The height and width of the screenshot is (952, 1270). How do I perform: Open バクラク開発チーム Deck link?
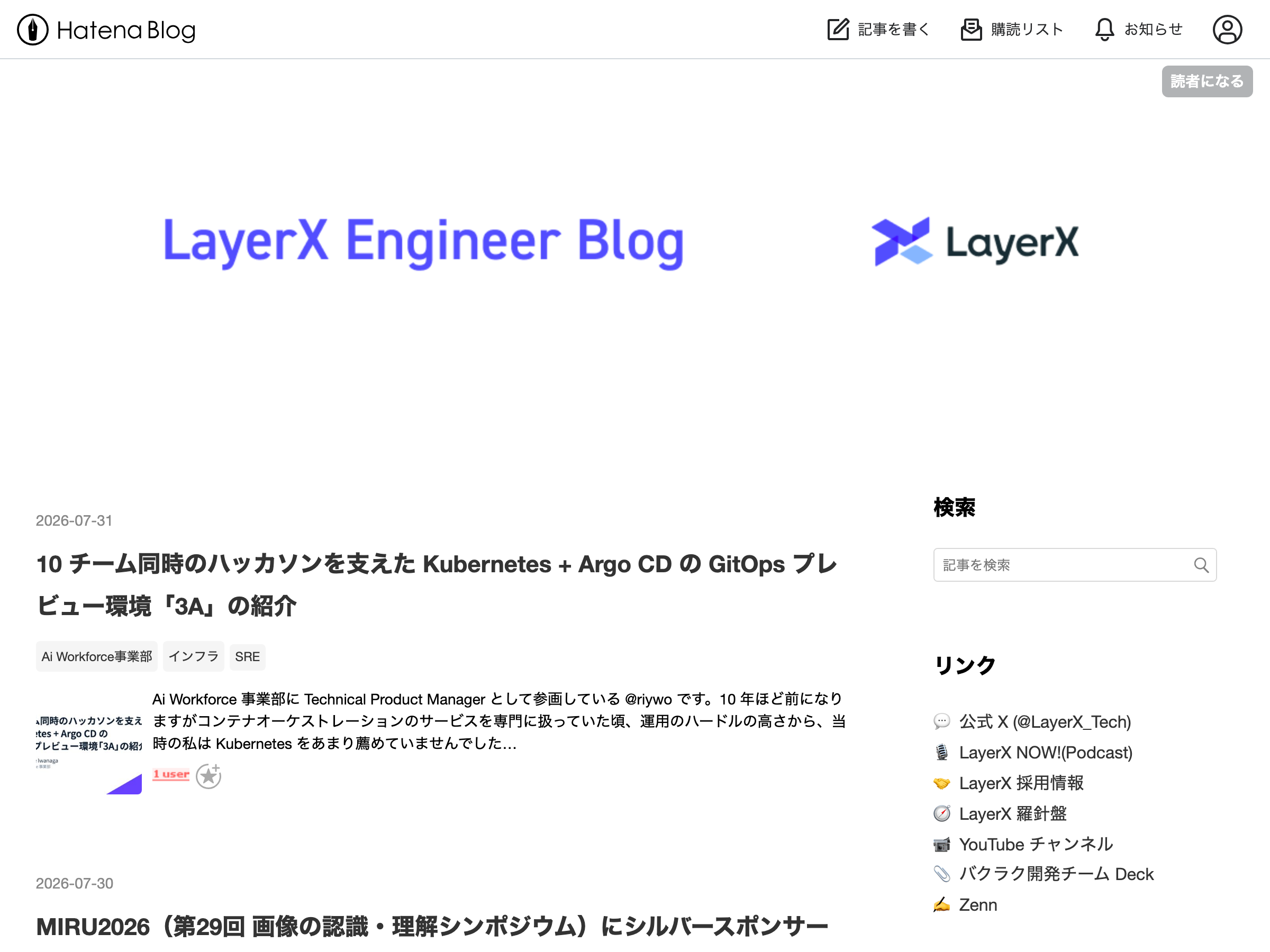click(x=1056, y=874)
